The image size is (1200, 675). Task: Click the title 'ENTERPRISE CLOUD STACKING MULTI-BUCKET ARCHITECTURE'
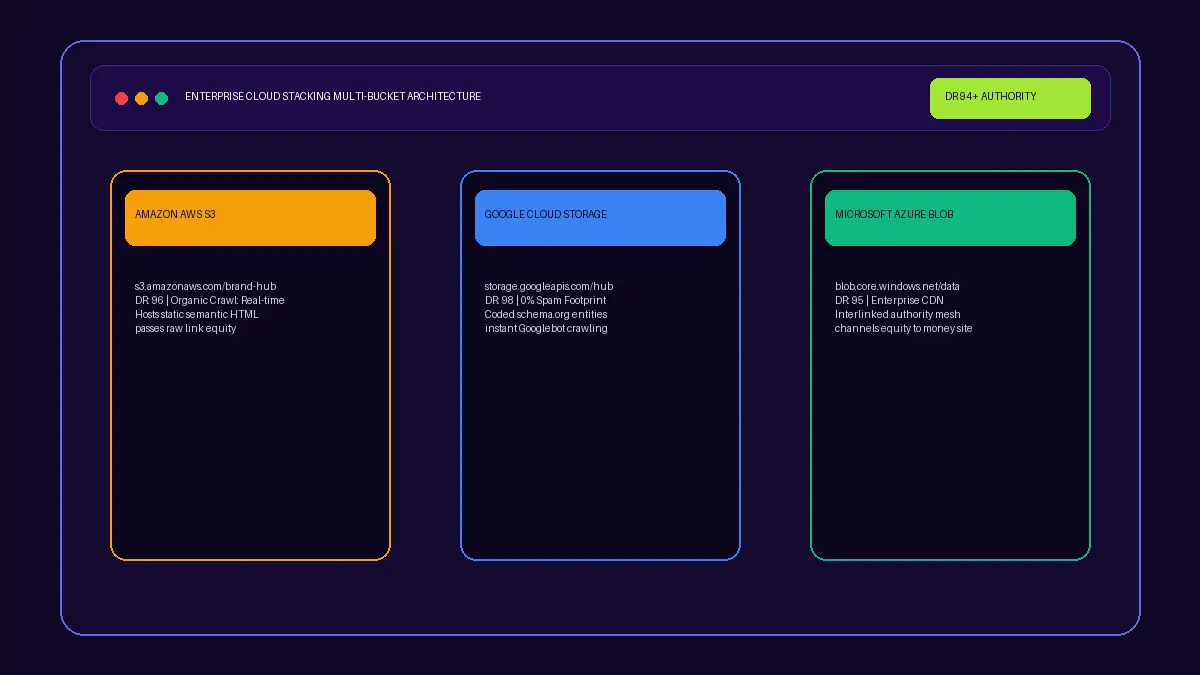tap(333, 97)
